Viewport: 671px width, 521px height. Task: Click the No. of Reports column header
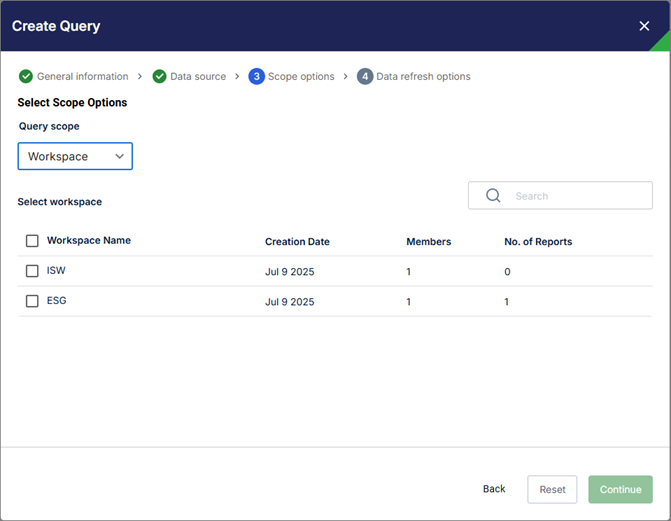pyautogui.click(x=538, y=241)
